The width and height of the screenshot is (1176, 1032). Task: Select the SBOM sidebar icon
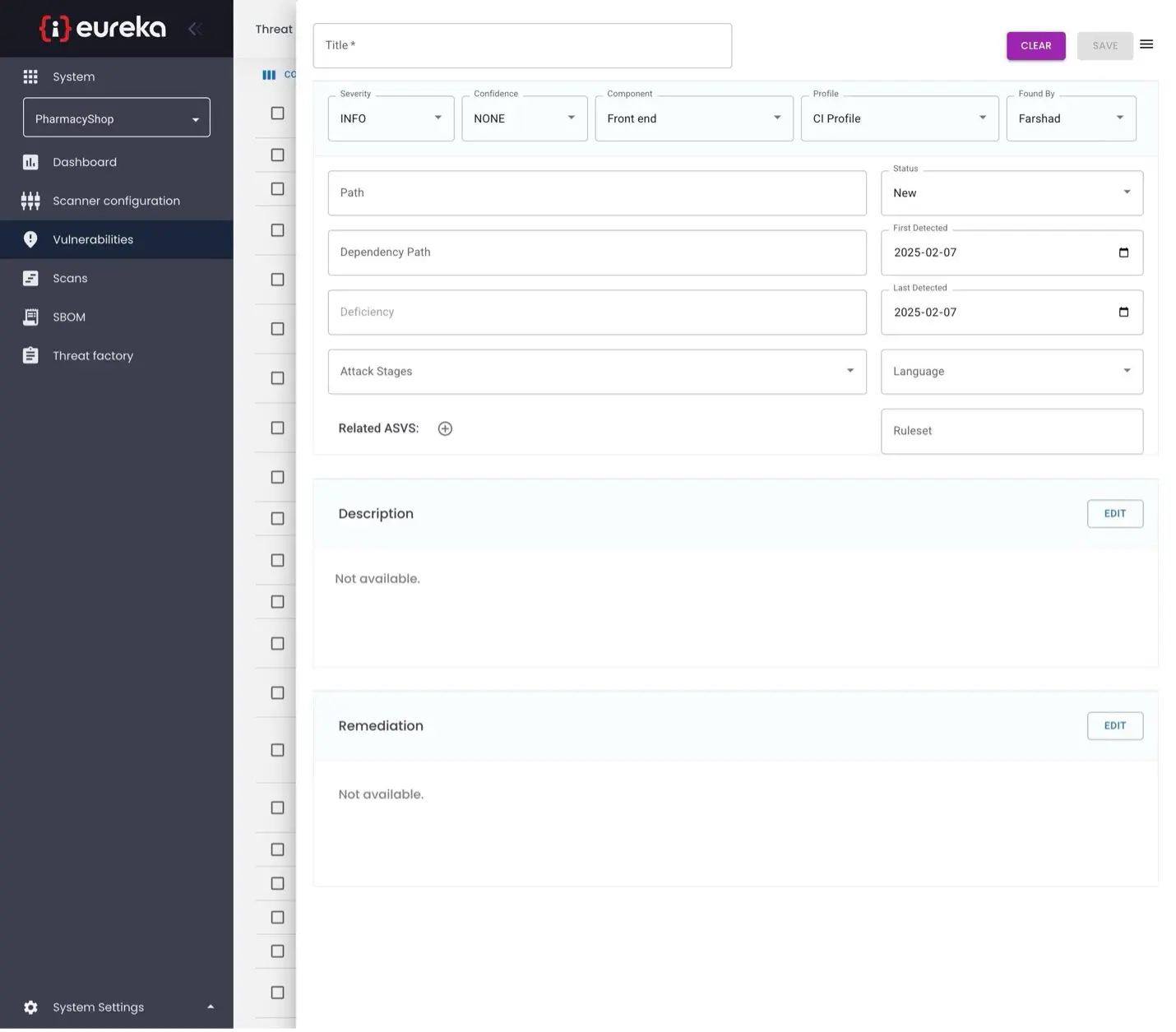[30, 317]
